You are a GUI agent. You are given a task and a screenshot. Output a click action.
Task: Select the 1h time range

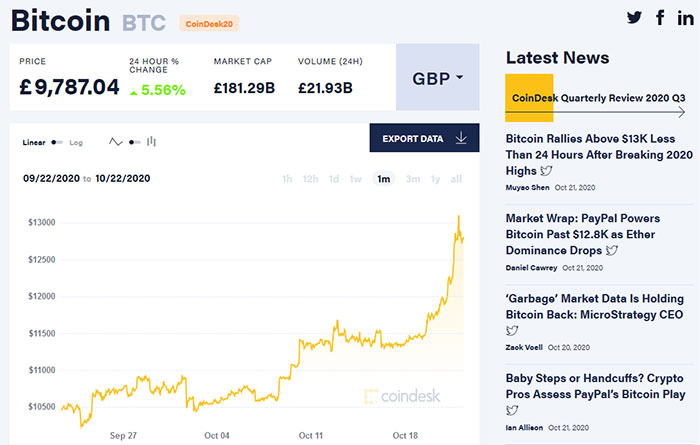point(287,179)
